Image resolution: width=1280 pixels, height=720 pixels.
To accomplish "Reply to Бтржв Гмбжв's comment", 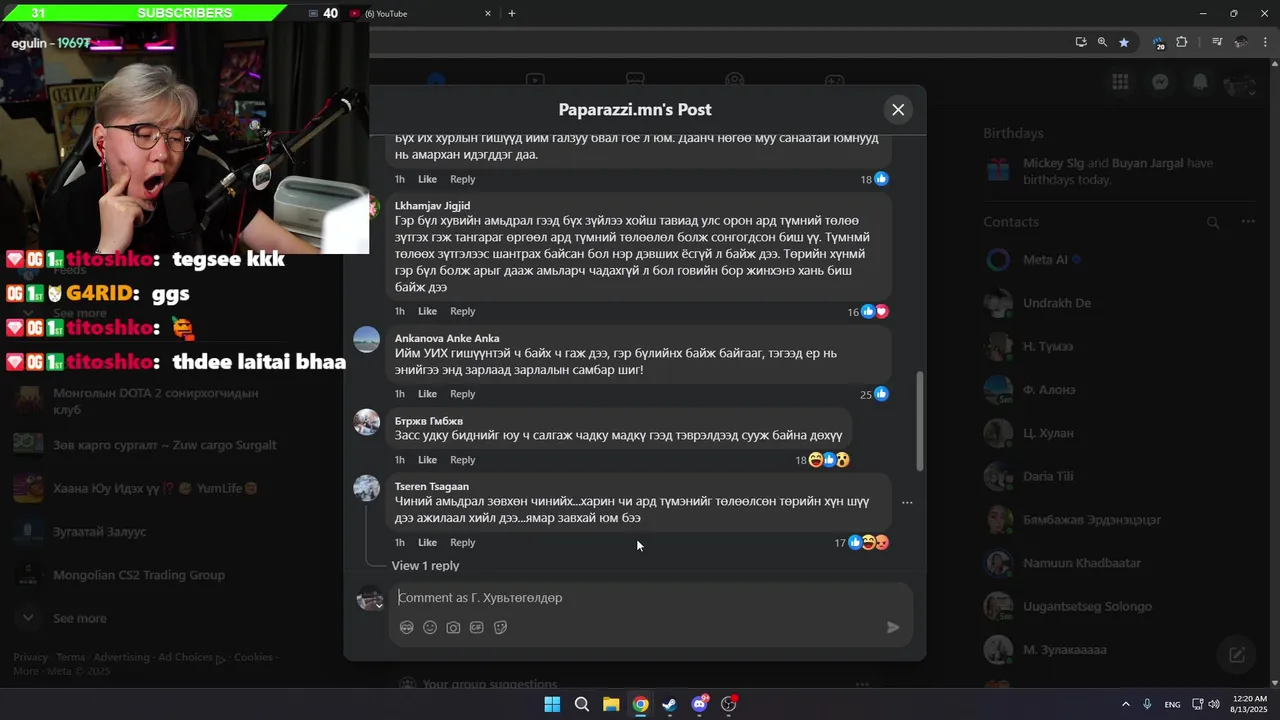I will [462, 460].
